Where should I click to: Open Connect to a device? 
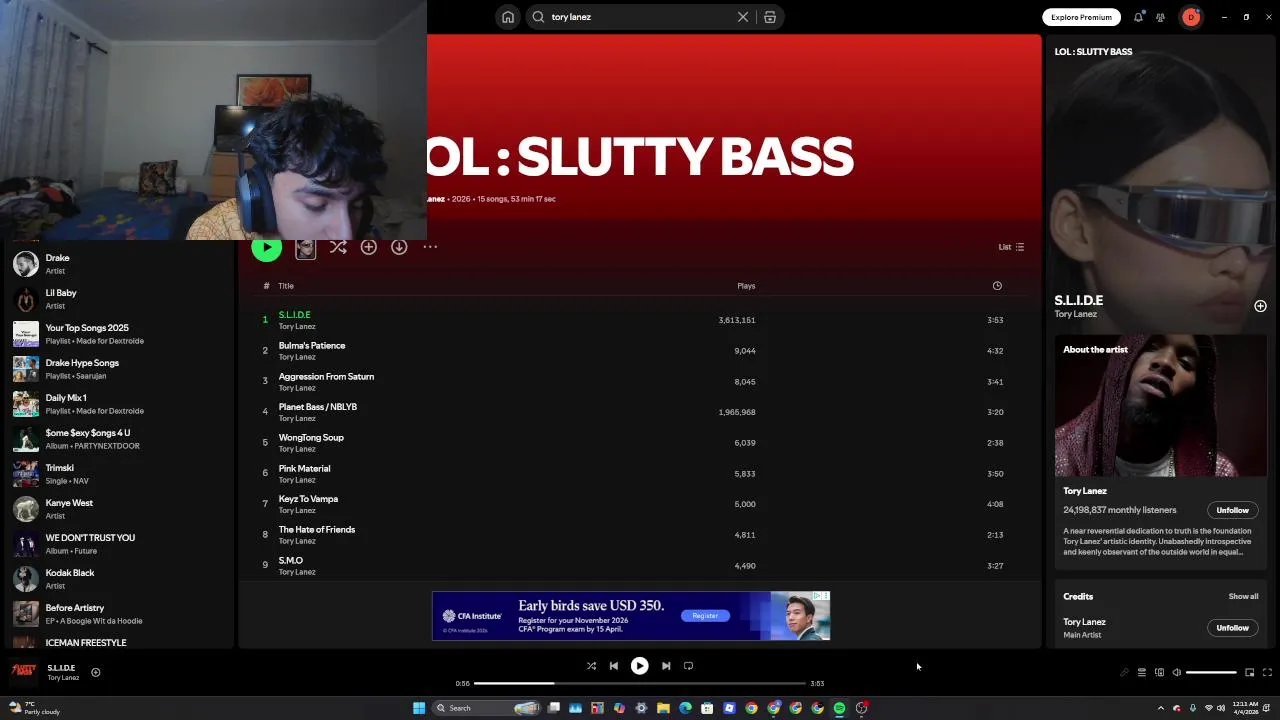1159,673
